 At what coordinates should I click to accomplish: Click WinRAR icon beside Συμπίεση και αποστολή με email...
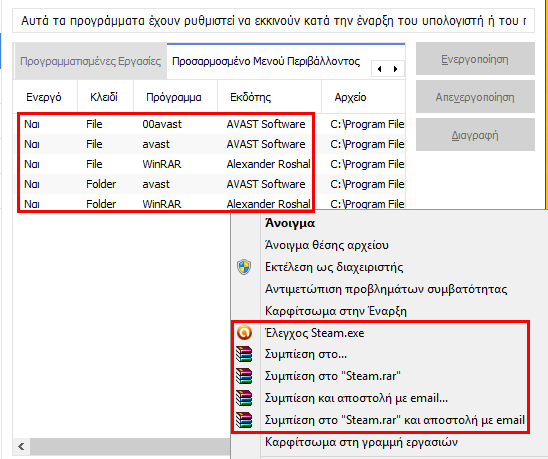[244, 398]
